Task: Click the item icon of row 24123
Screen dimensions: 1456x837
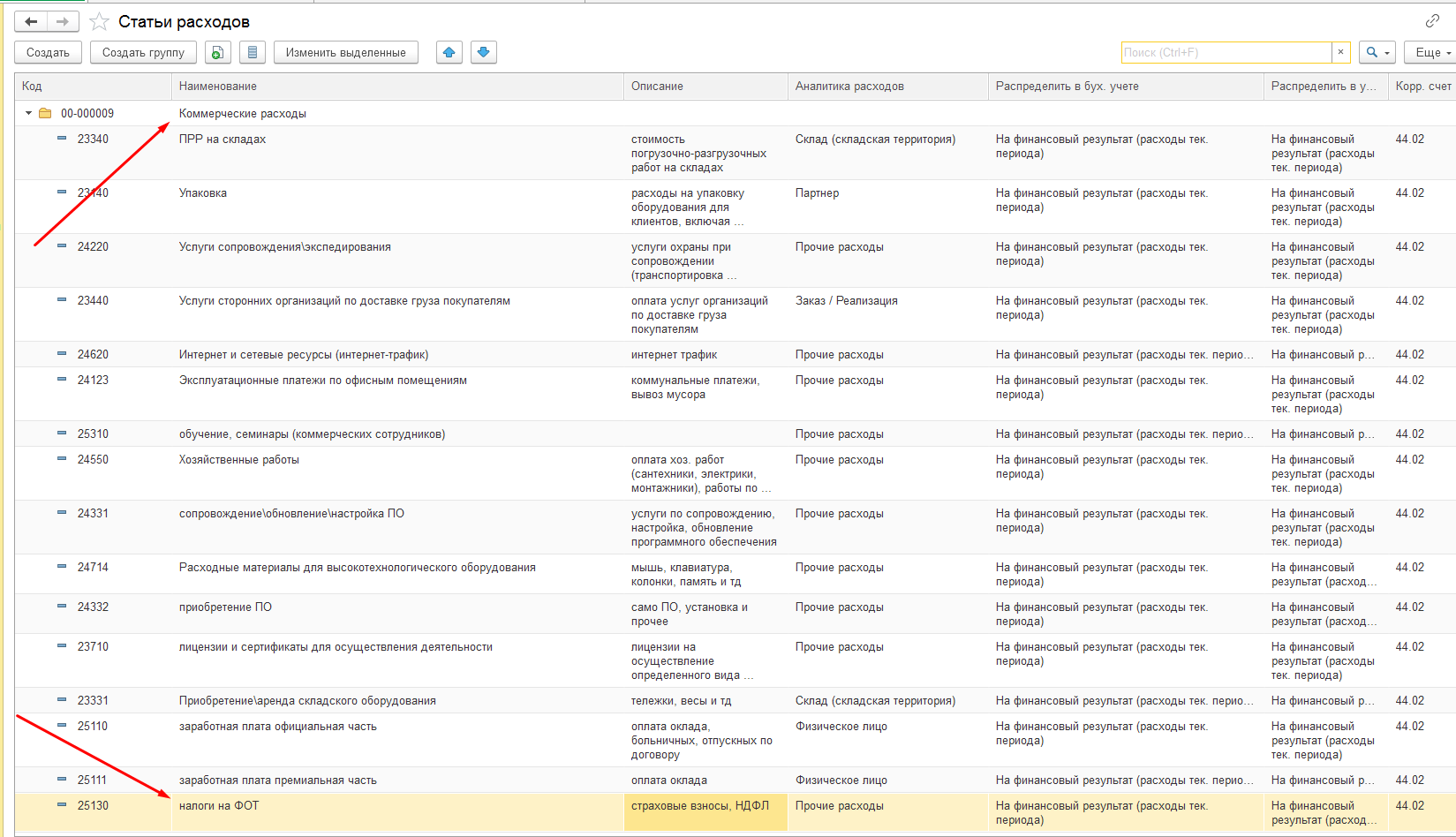Action: 62,380
